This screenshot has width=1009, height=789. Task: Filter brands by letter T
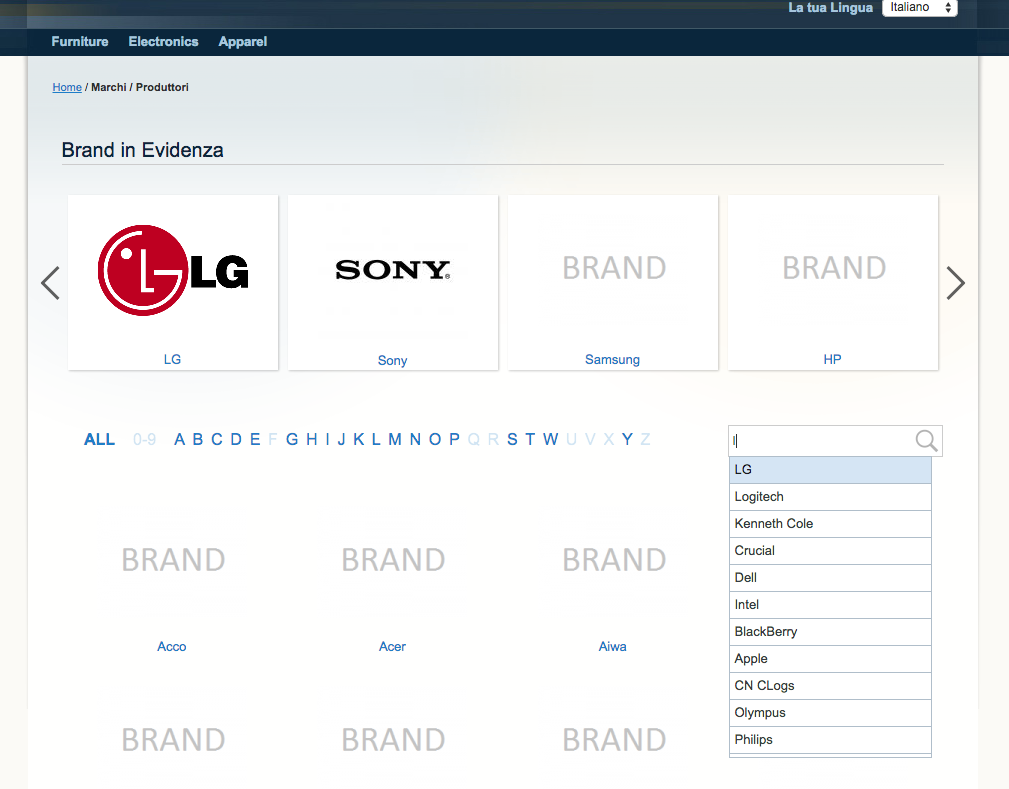[530, 440]
